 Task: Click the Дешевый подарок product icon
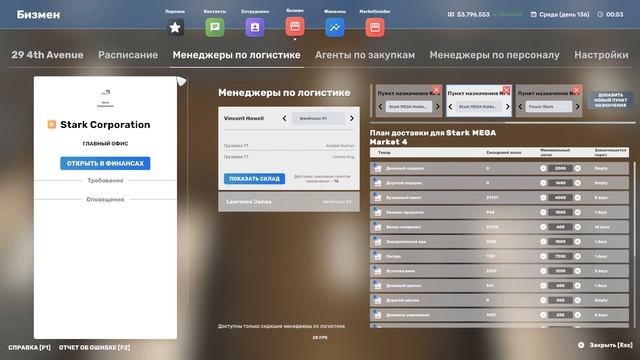[x=378, y=168]
